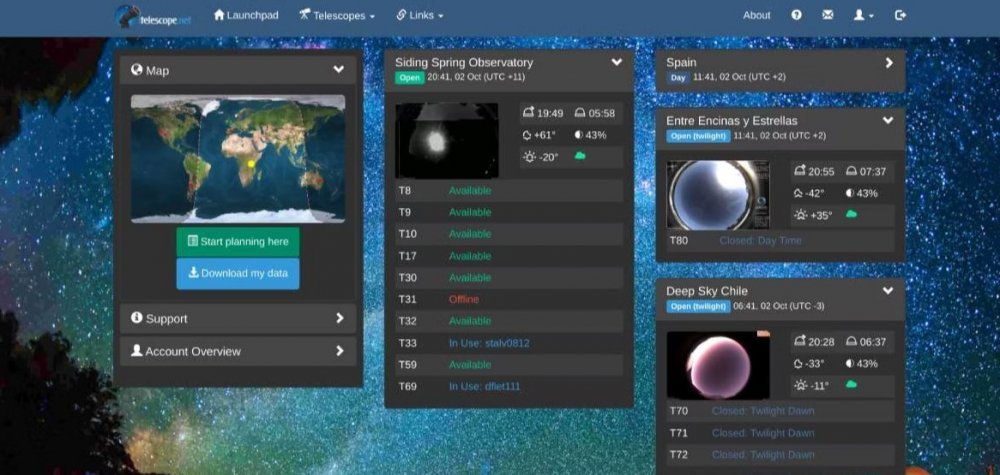Expand the Support panel

pos(238,318)
